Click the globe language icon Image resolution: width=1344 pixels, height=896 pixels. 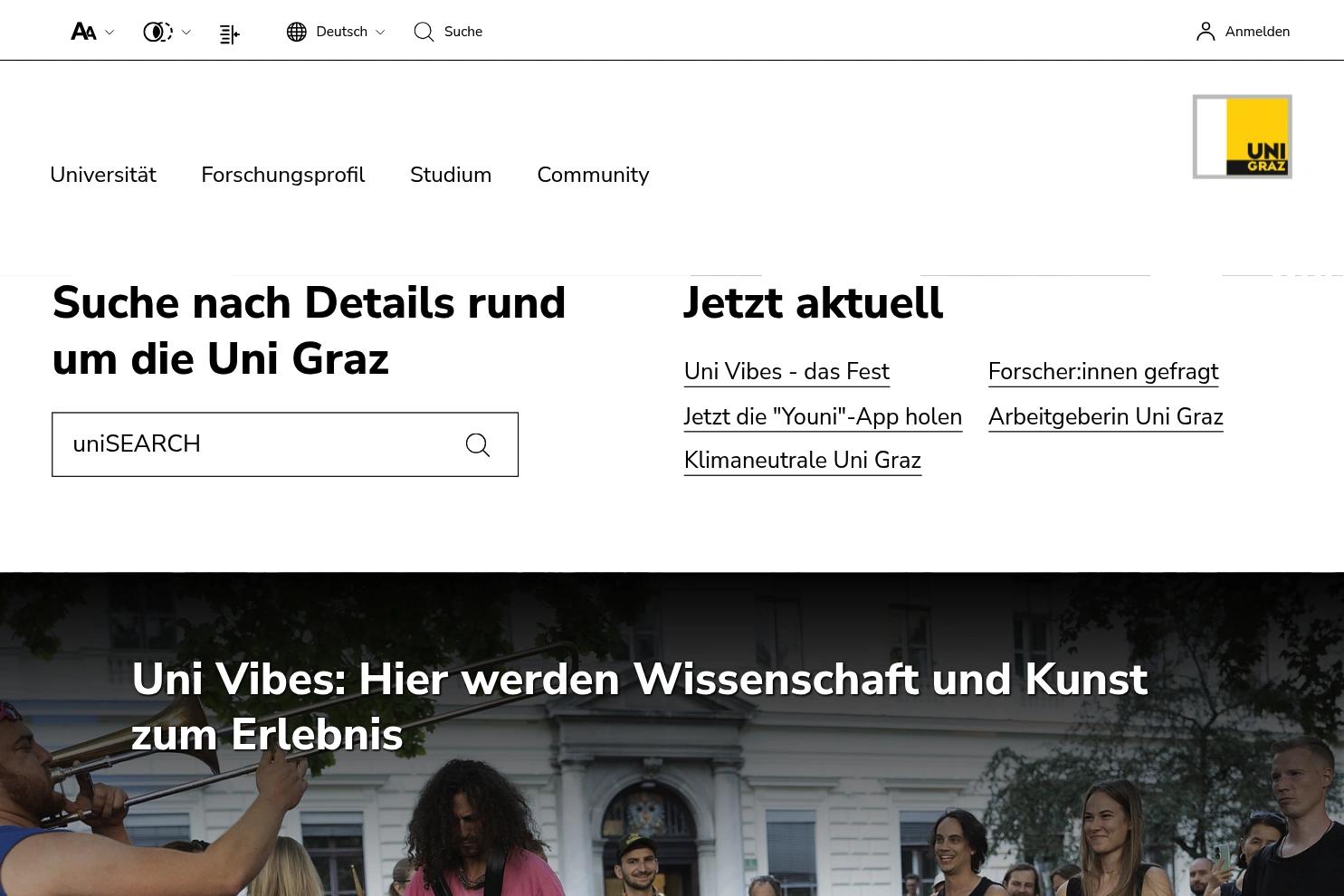(x=297, y=32)
